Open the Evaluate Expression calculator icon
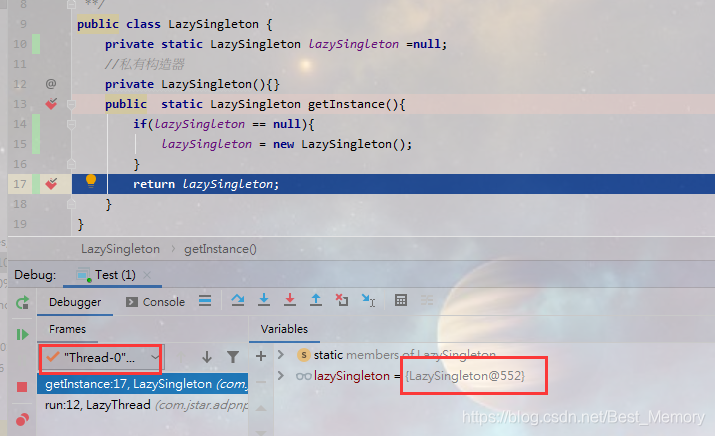The width and height of the screenshot is (715, 436). (401, 300)
